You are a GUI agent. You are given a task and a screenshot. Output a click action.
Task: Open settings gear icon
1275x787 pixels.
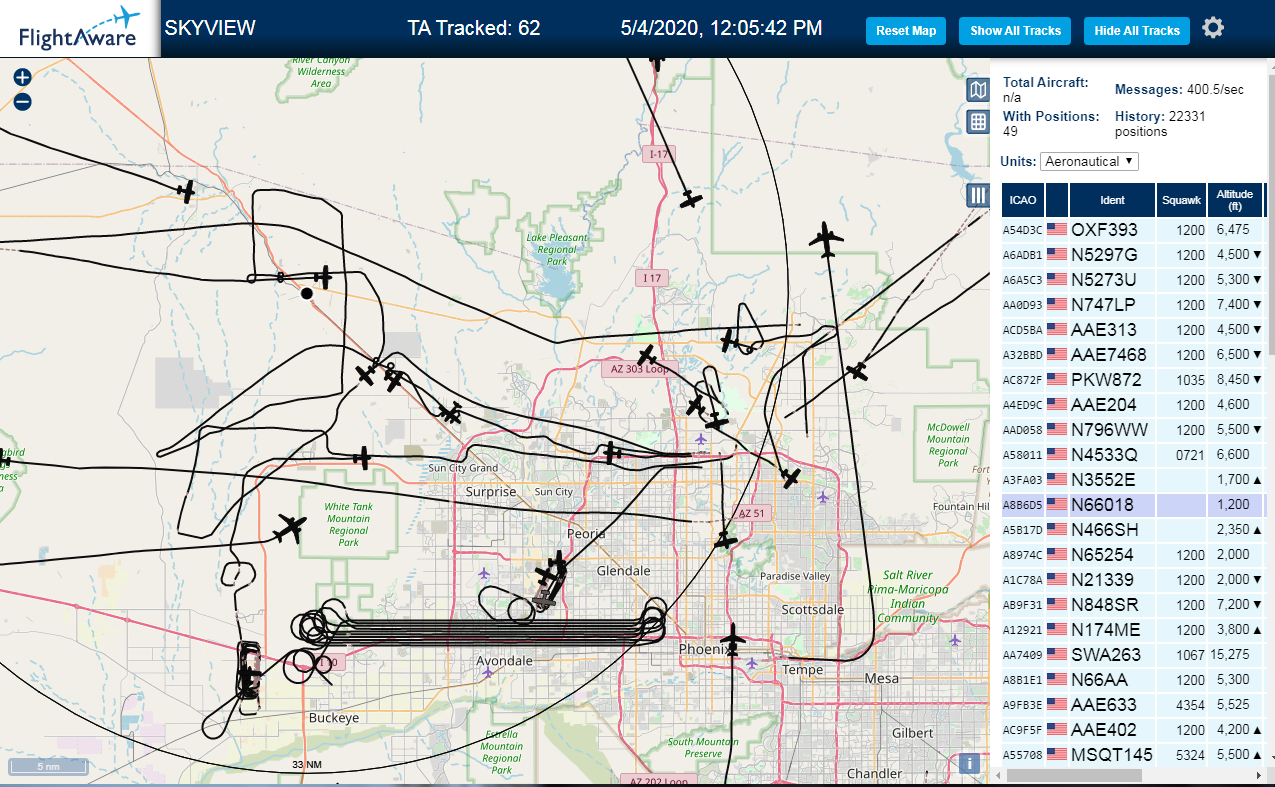(x=1213, y=27)
